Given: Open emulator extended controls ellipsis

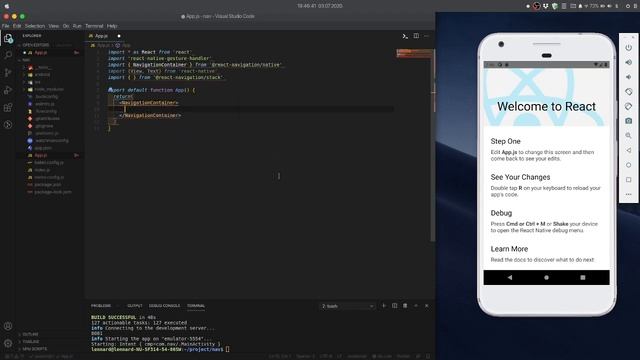Looking at the screenshot, I should 629,194.
